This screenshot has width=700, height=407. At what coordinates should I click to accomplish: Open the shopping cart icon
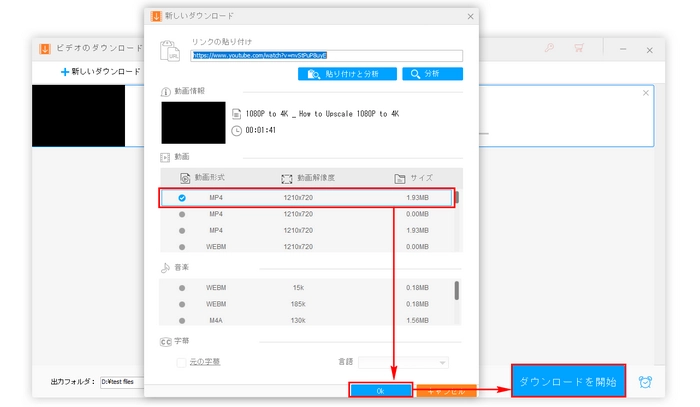(x=578, y=48)
